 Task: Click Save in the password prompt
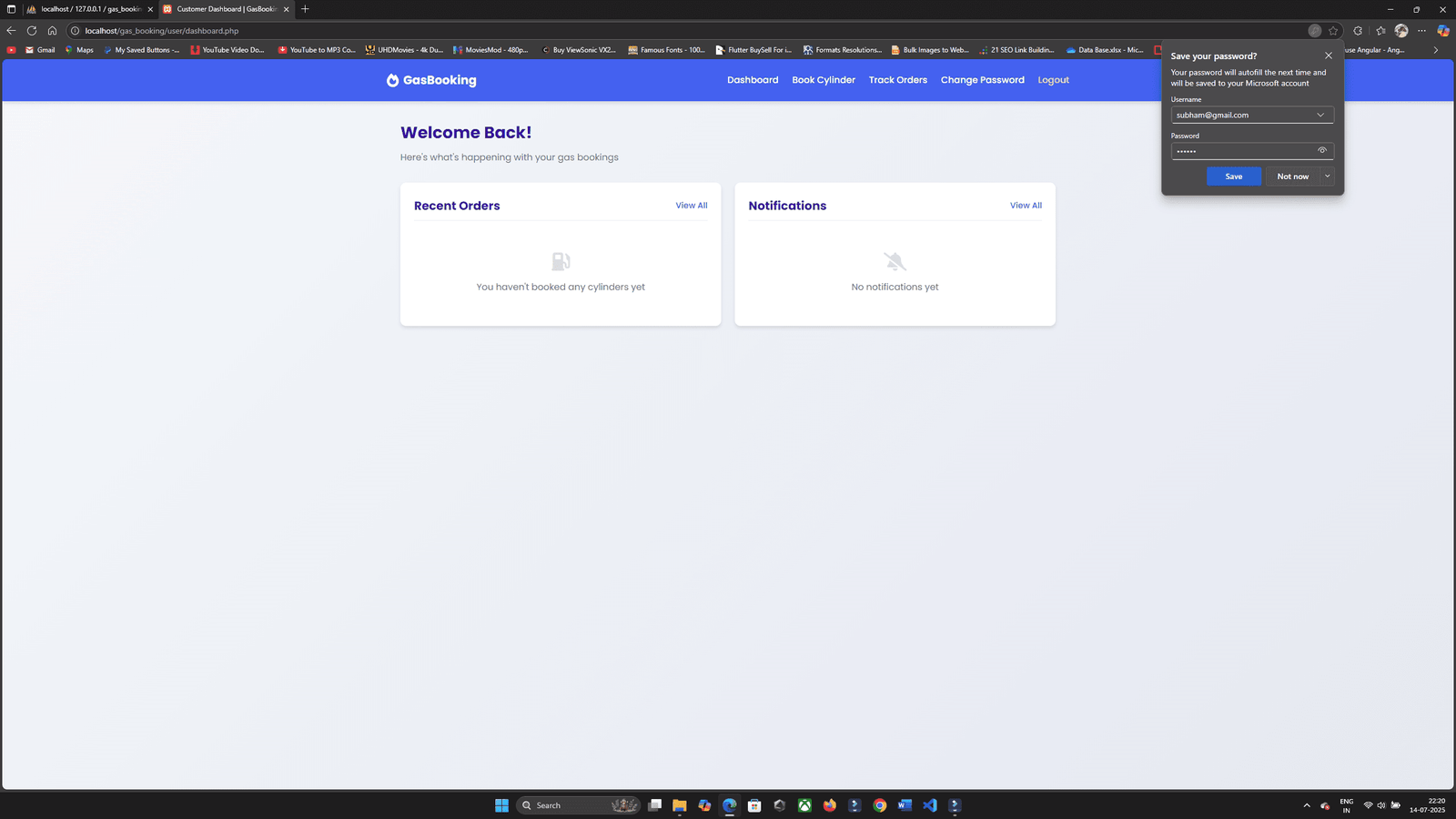coord(1233,177)
